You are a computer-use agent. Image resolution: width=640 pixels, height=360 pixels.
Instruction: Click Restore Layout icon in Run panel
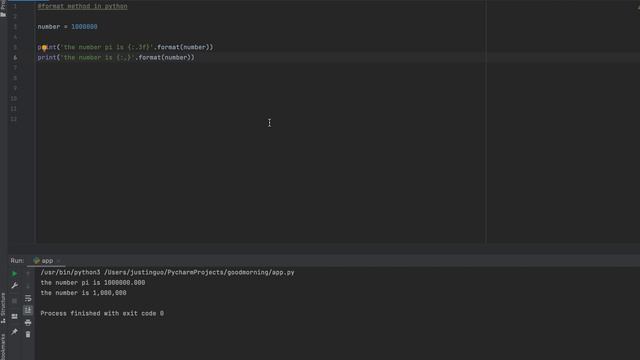14,316
